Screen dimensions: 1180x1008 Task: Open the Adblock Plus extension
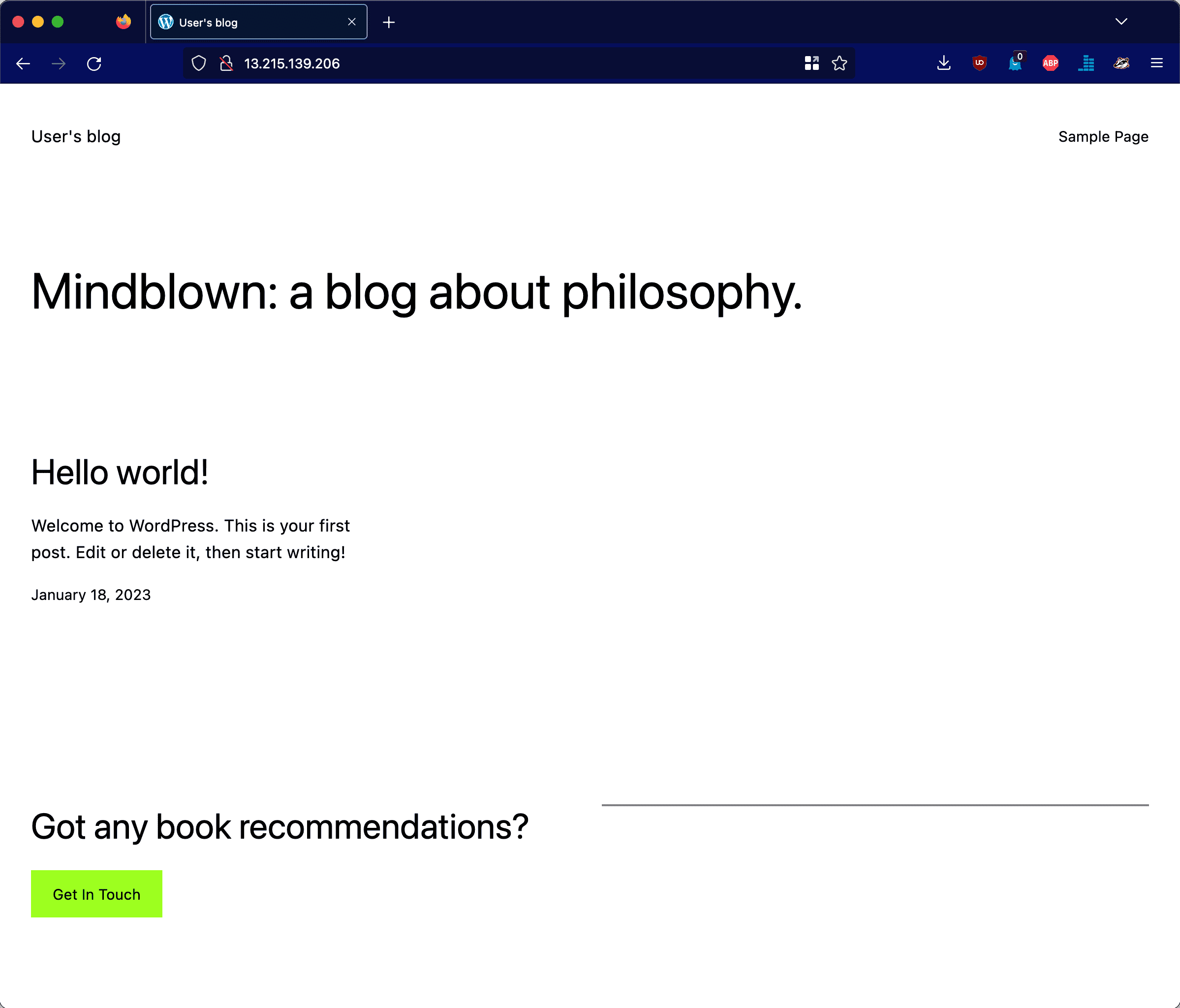1050,63
